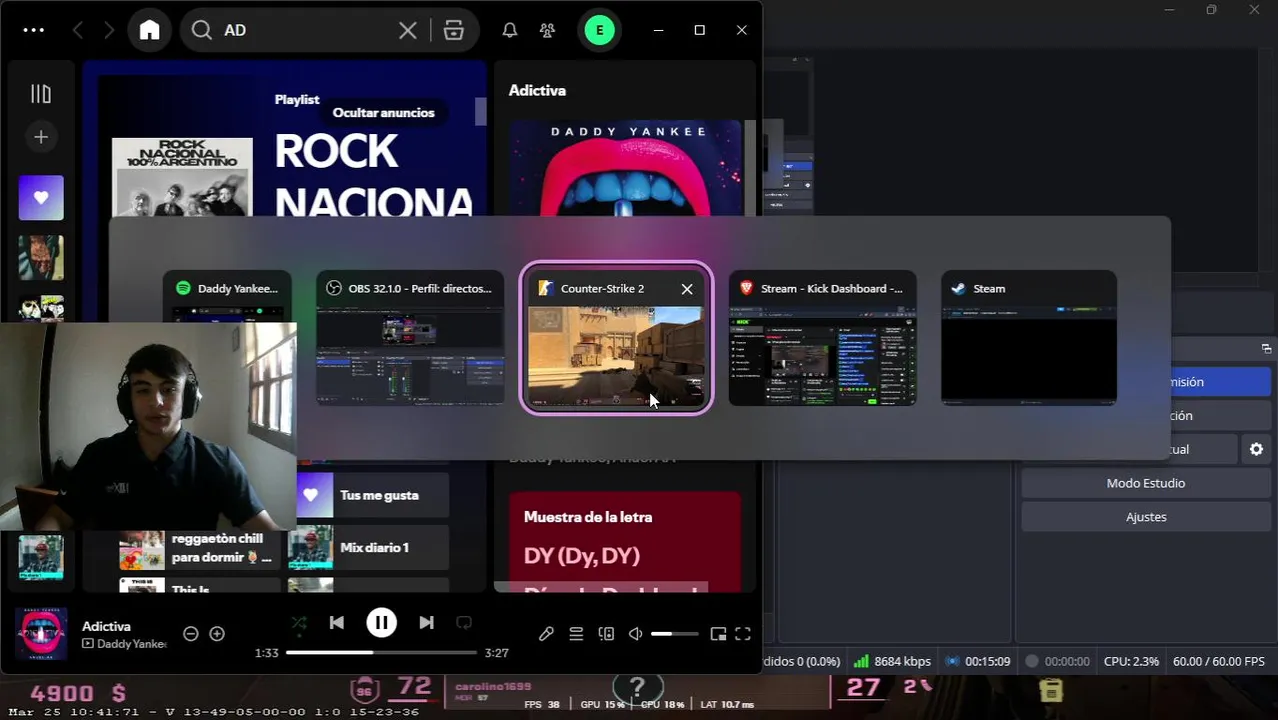Go to Spotify Home
This screenshot has width=1278, height=720.
pyautogui.click(x=149, y=30)
